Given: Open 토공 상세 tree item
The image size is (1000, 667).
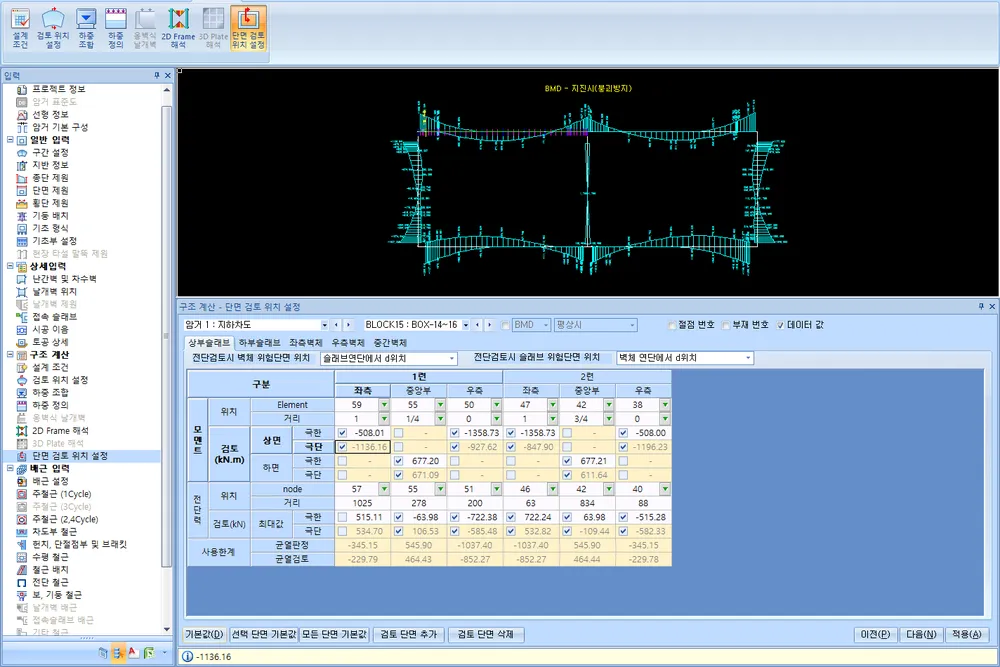Looking at the screenshot, I should coord(50,342).
